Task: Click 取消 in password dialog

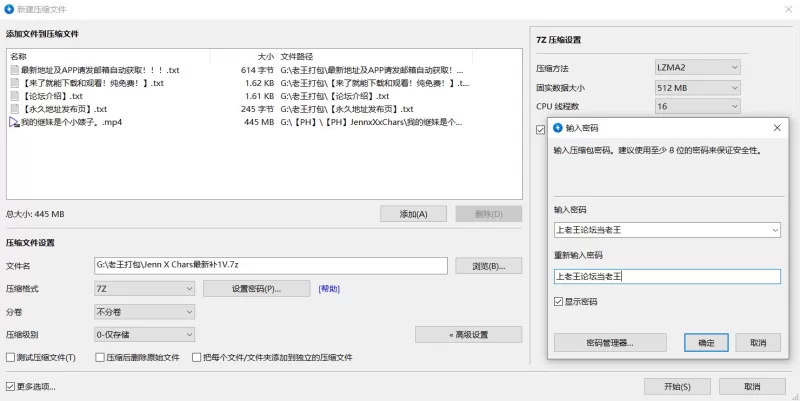Action: [x=758, y=342]
